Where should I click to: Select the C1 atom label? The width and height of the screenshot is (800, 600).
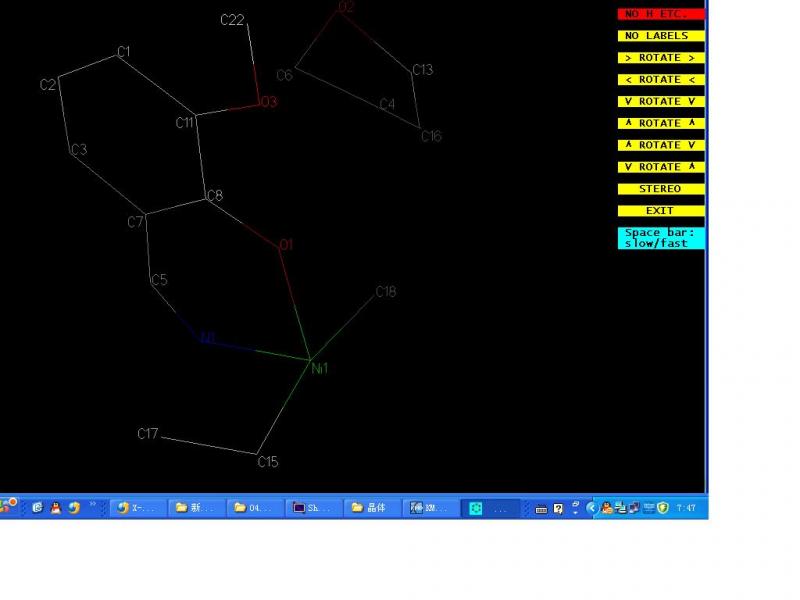pos(123,52)
